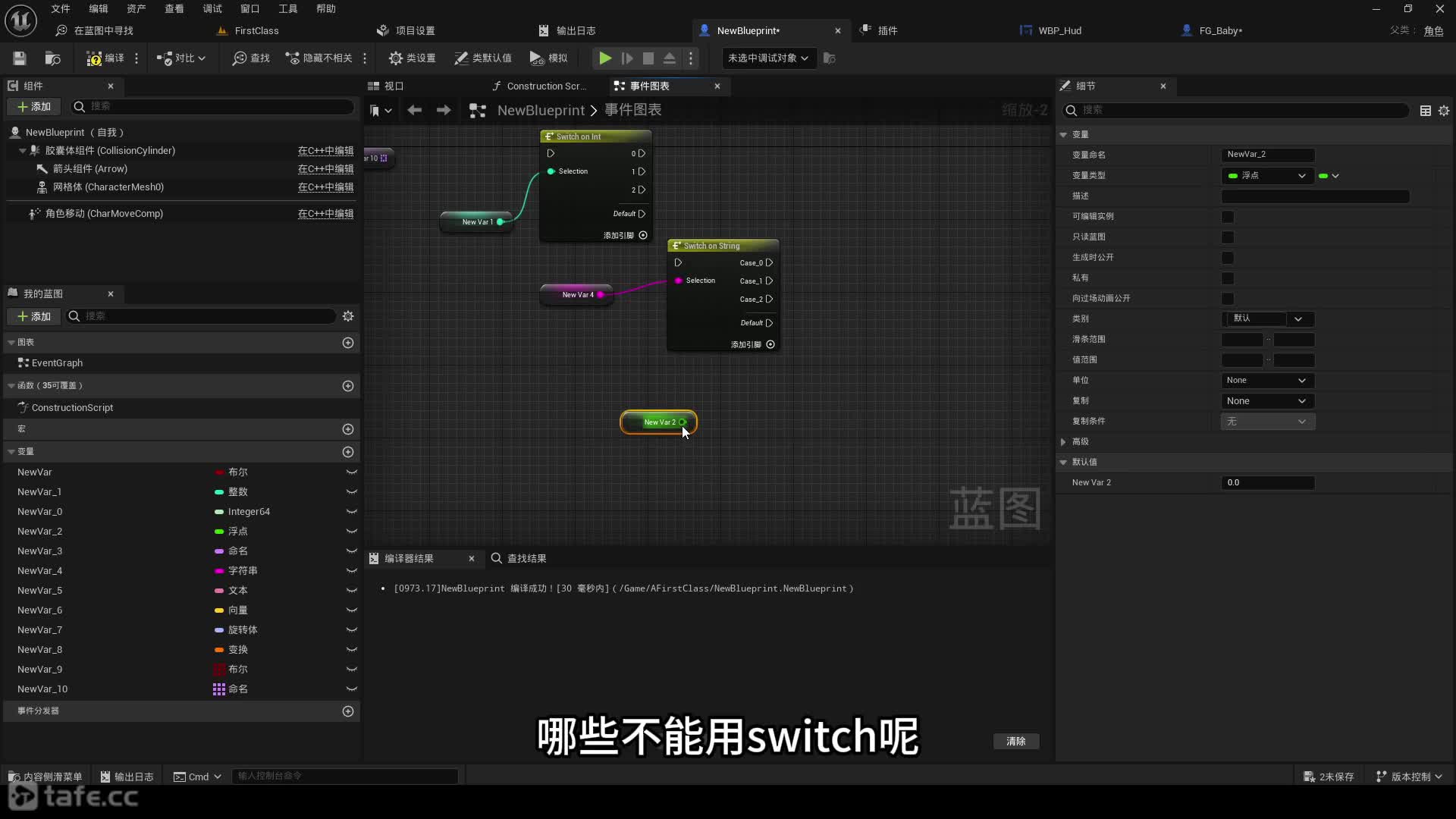This screenshot has width=1456, height=819.
Task: Toggle visibility eye for NewVar_1
Action: 351,492
